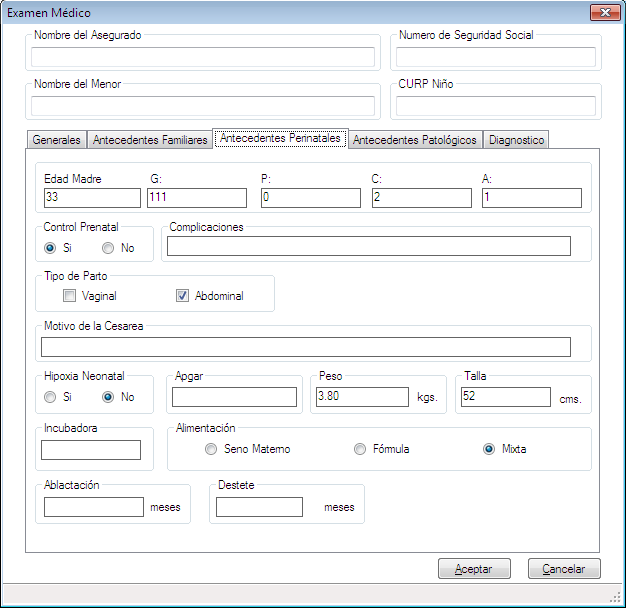Screen dimensions: 626x608
Task: Switch to Antecedentes Familiares tab
Action: (150, 140)
